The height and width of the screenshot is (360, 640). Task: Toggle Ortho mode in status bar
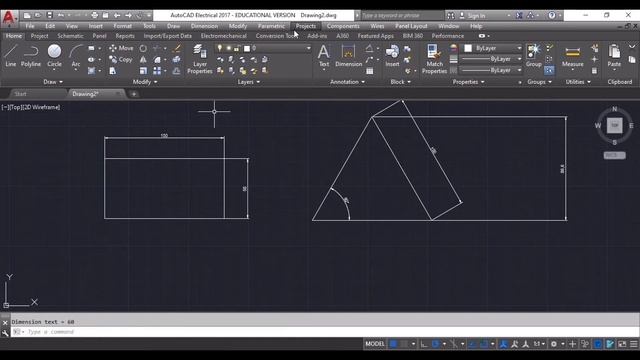424,344
